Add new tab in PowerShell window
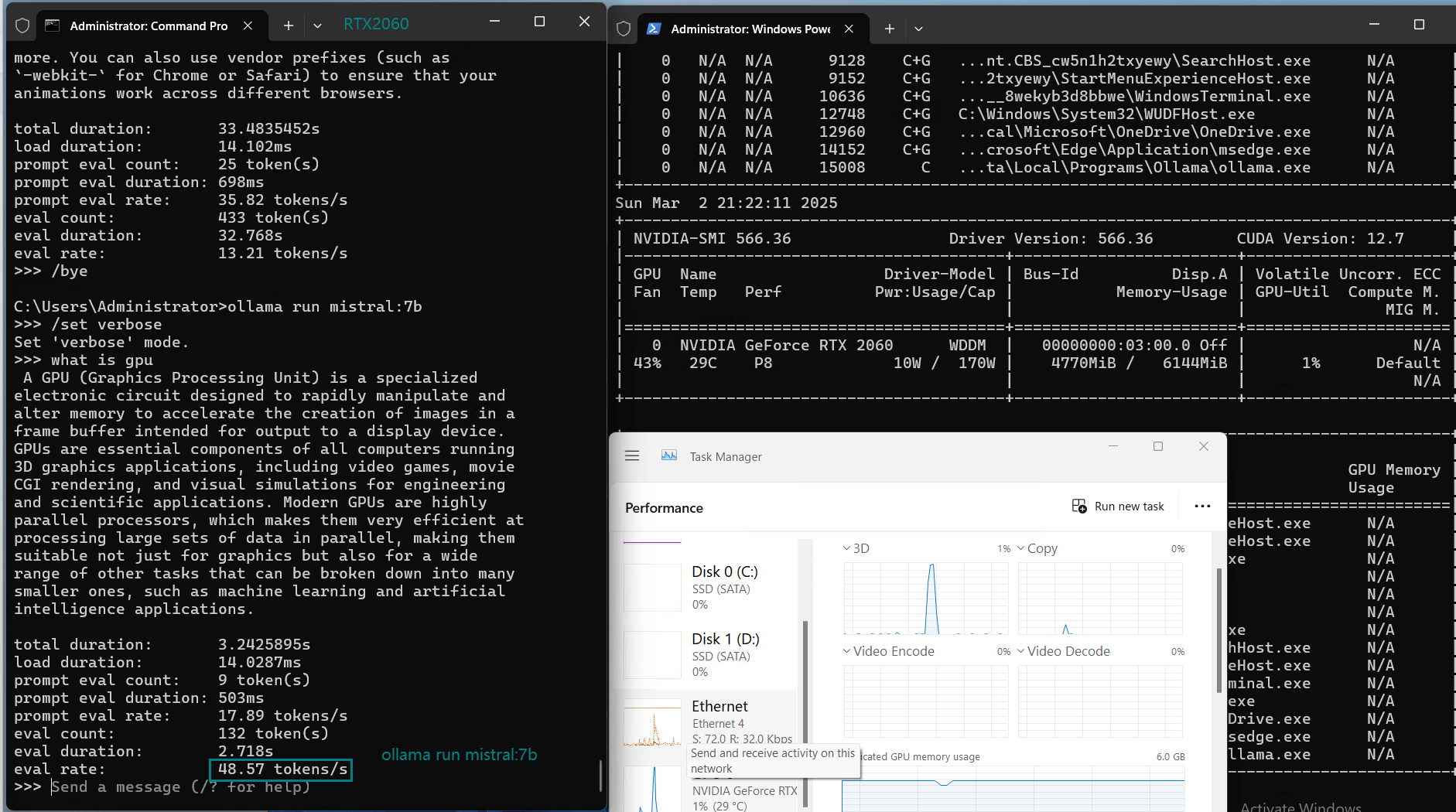 (889, 29)
